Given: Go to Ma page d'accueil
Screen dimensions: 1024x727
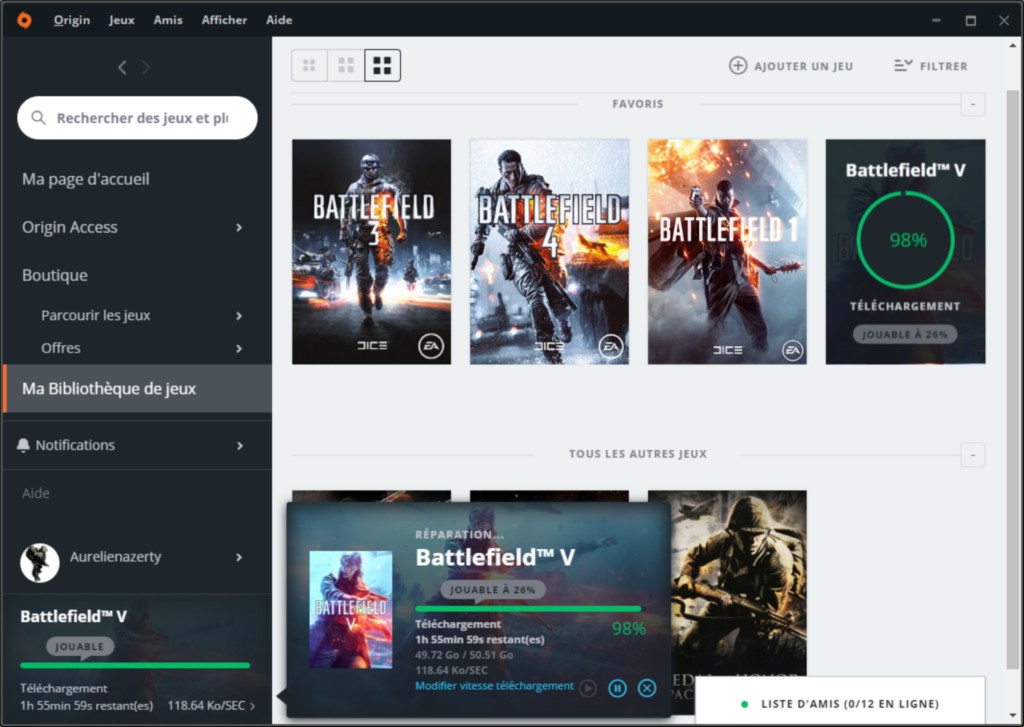Looking at the screenshot, I should 86,179.
